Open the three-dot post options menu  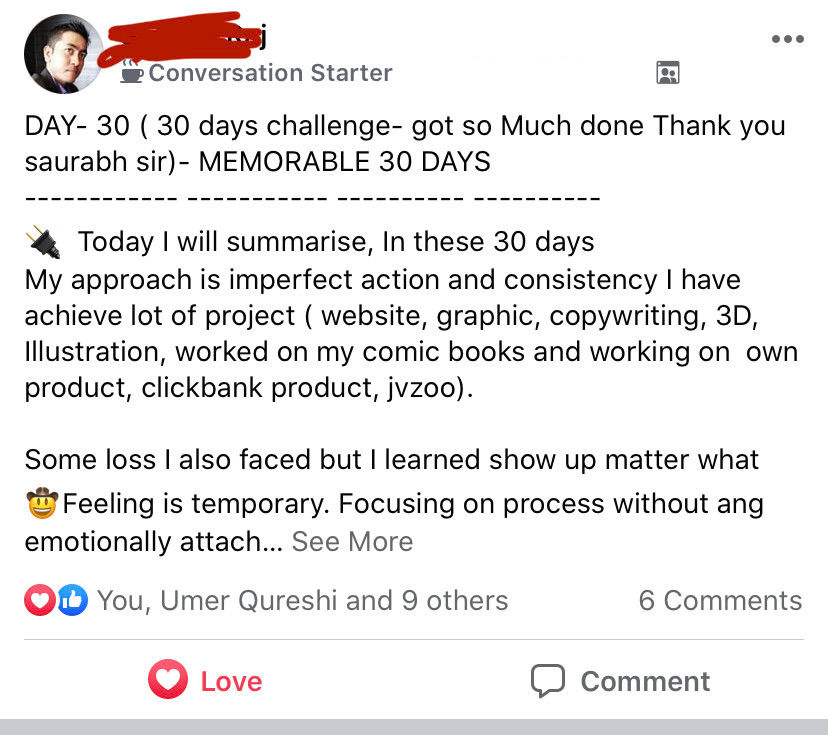(x=787, y=39)
